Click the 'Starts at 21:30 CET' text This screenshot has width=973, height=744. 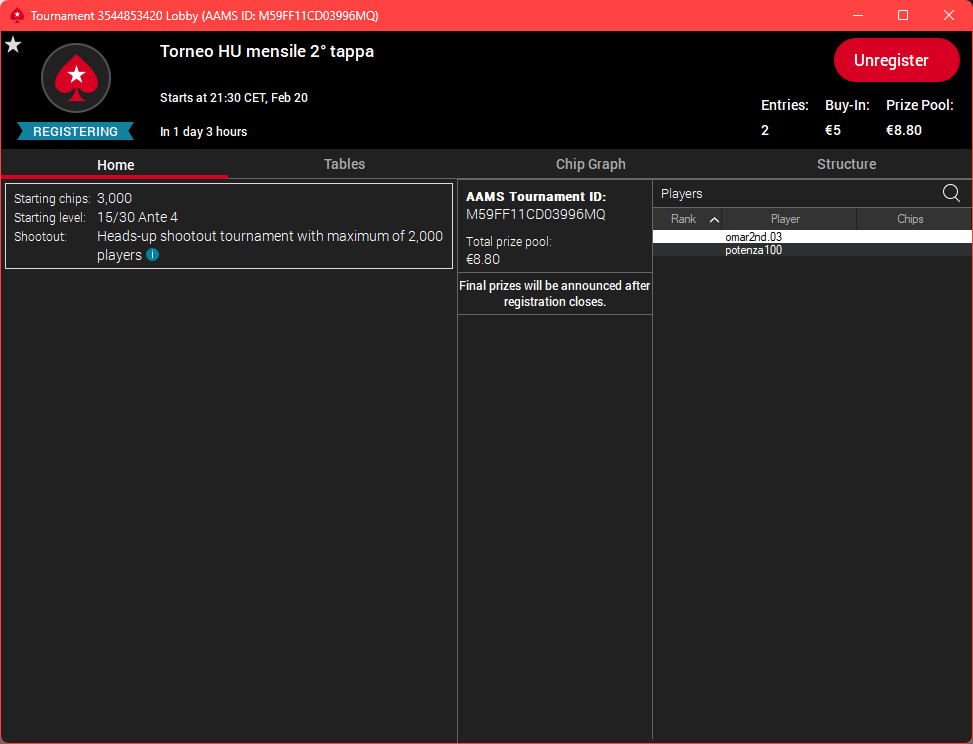pos(234,97)
